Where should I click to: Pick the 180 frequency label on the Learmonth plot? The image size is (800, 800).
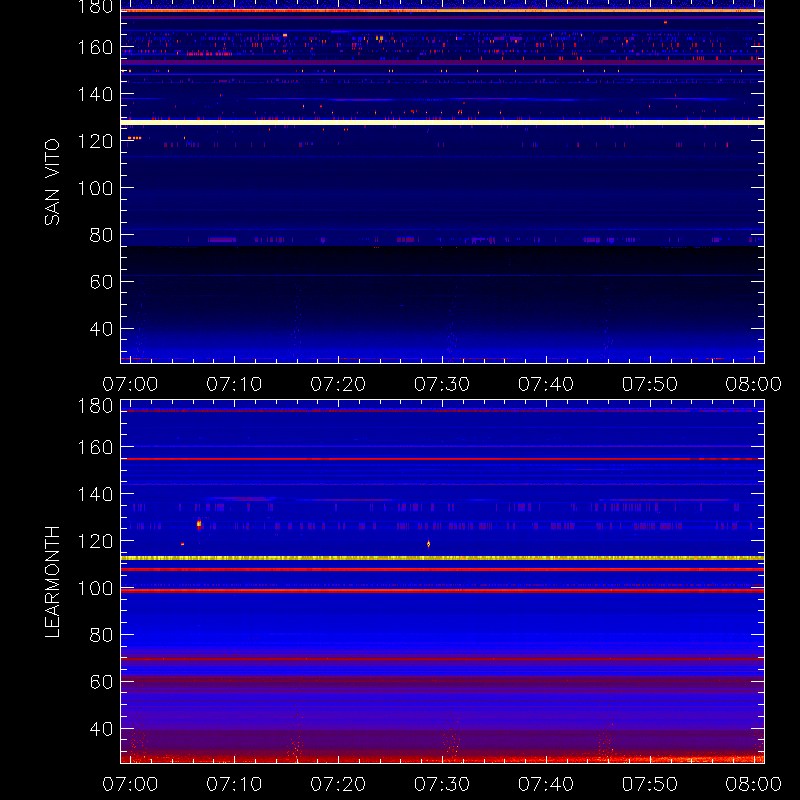click(95, 406)
